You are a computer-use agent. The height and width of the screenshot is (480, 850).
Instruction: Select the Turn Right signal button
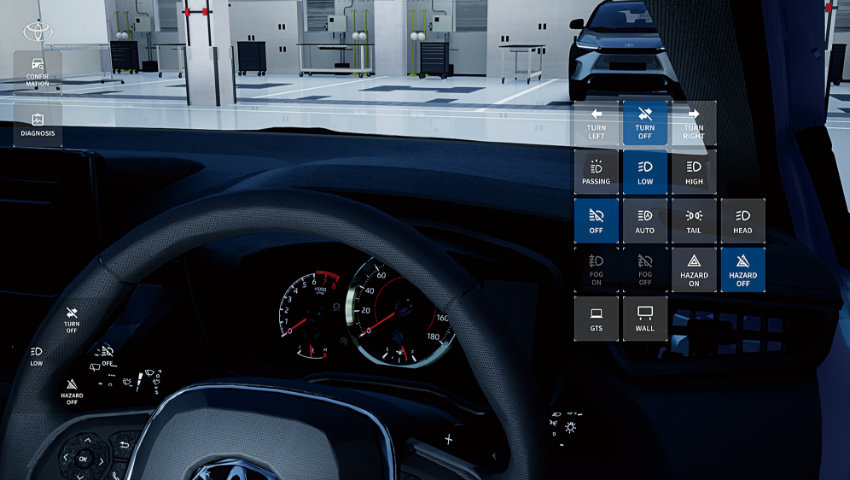694,122
